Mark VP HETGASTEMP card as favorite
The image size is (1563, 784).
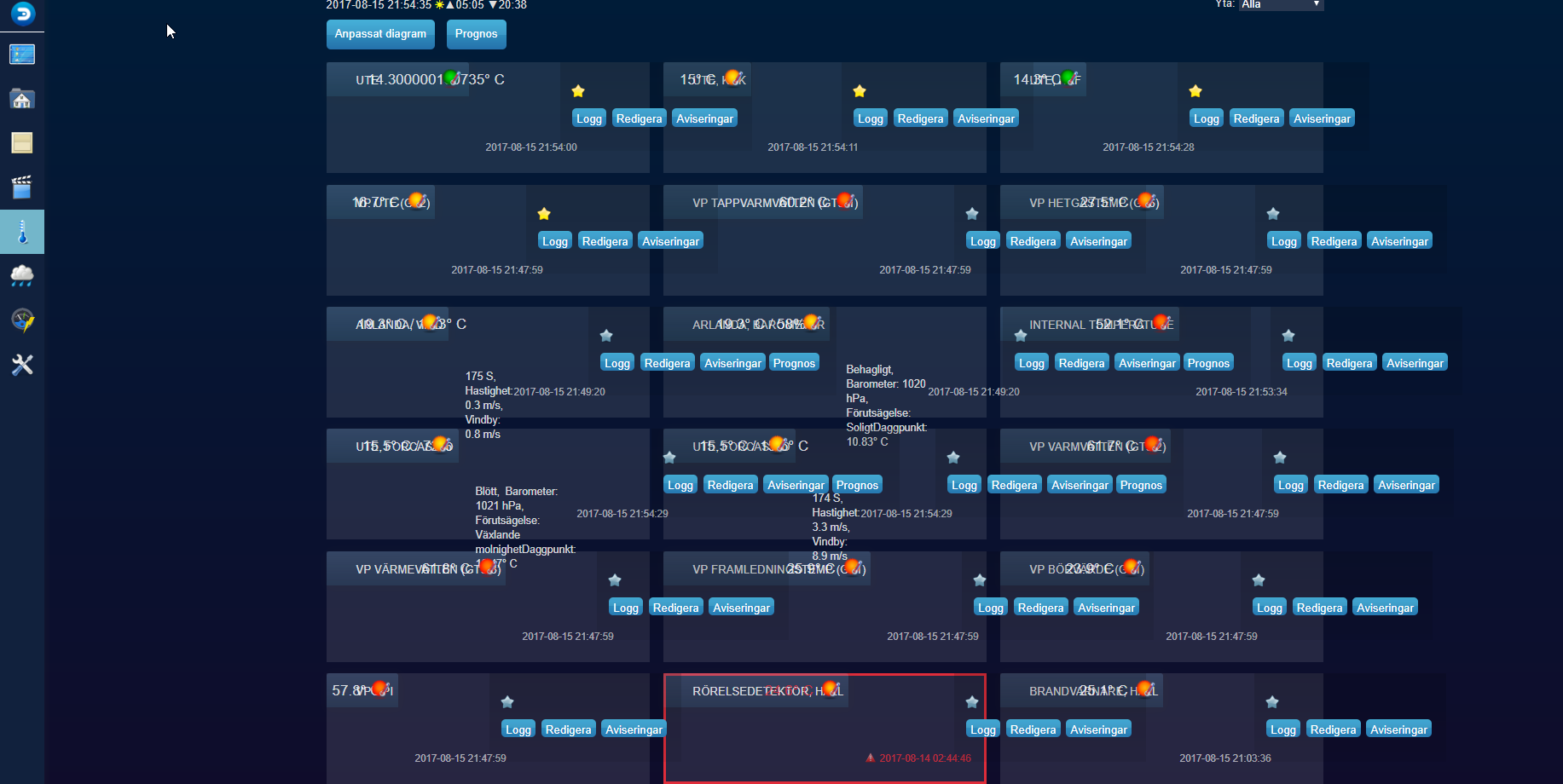(1273, 214)
